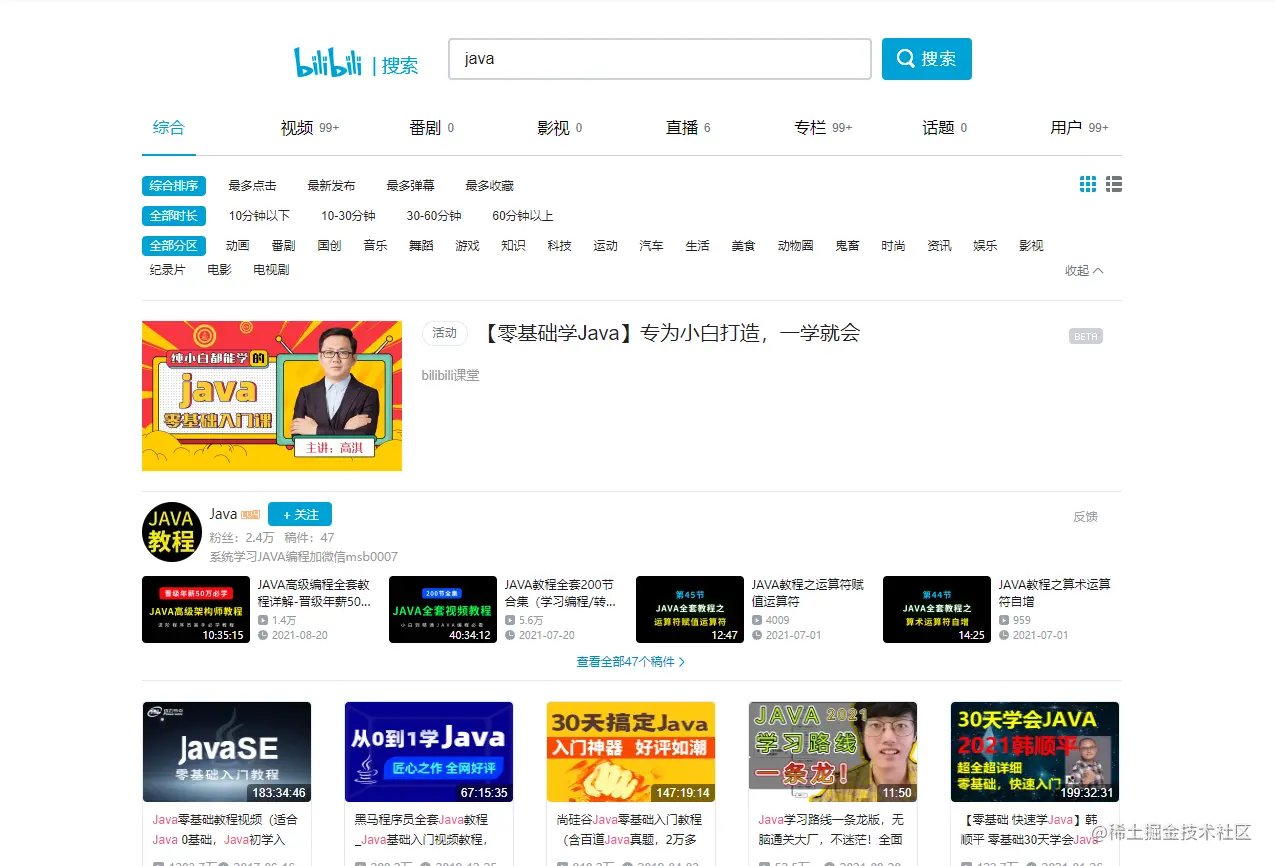The width and height of the screenshot is (1275, 866).
Task: Sort by 最多点击
Action: point(252,186)
